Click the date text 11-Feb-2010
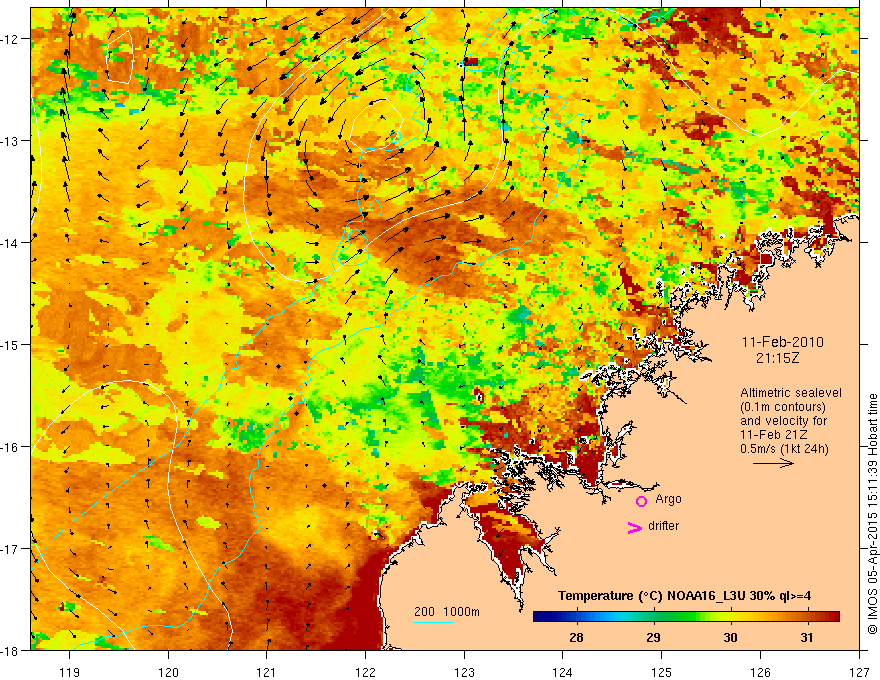Viewport: 880px width, 680px height. point(782,342)
